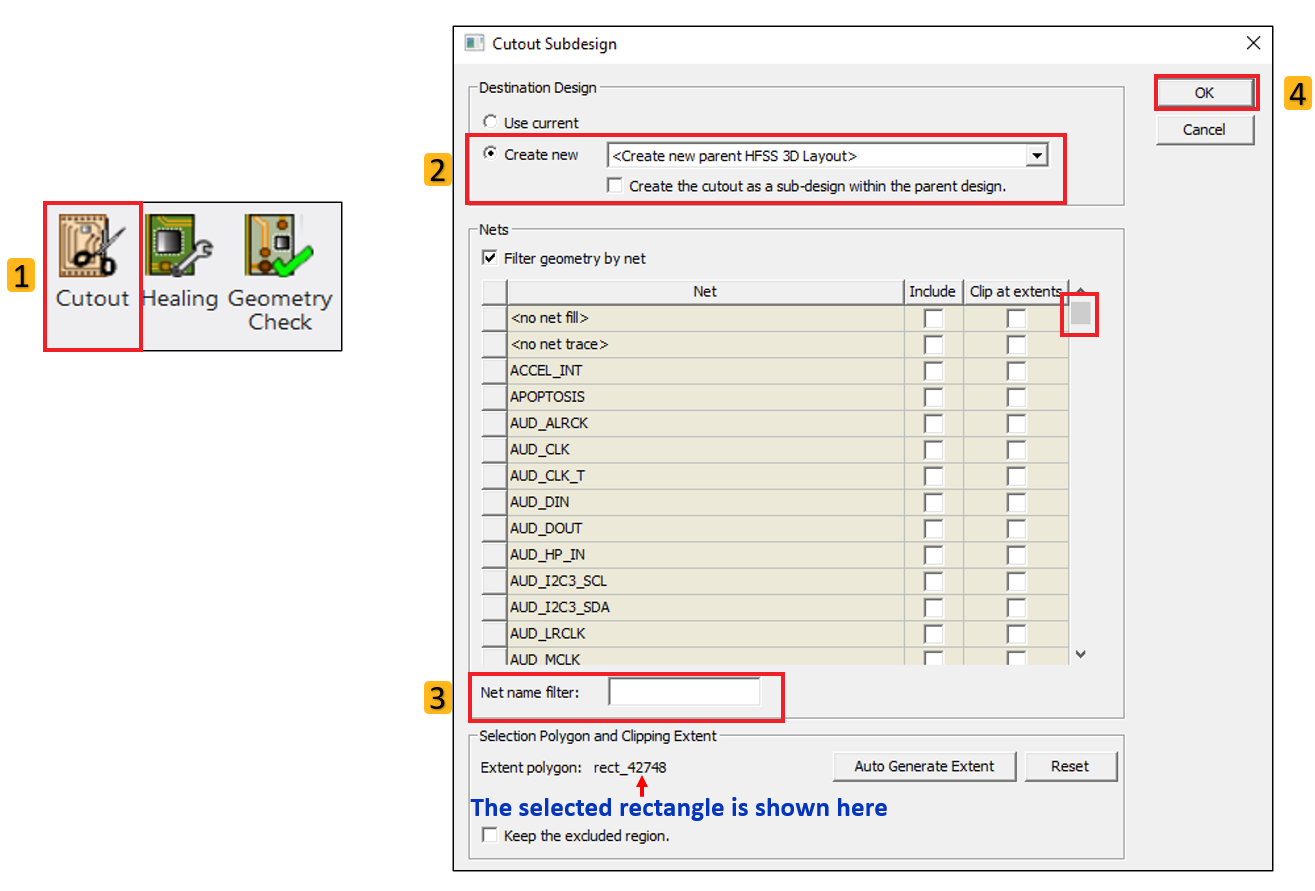Select the Create new radio button
The width and height of the screenshot is (1315, 891).
point(491,154)
